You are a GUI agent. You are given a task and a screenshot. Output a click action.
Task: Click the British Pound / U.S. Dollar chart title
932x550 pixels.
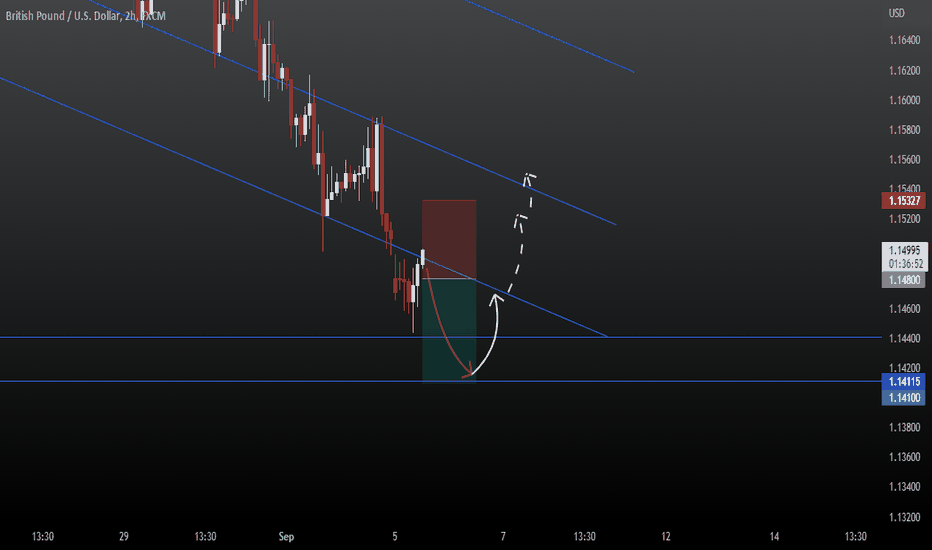[x=86, y=15]
